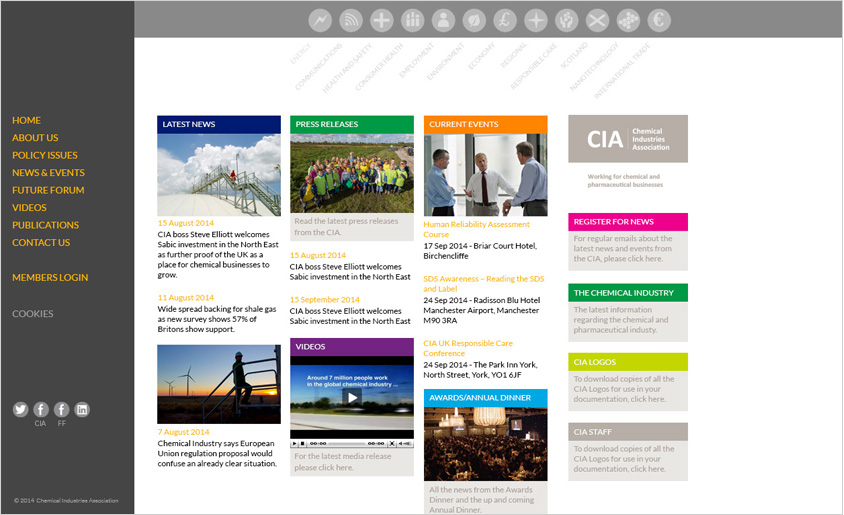The width and height of the screenshot is (844, 515).
Task: Click the CURRENT EVENTS header
Action: pos(486,124)
